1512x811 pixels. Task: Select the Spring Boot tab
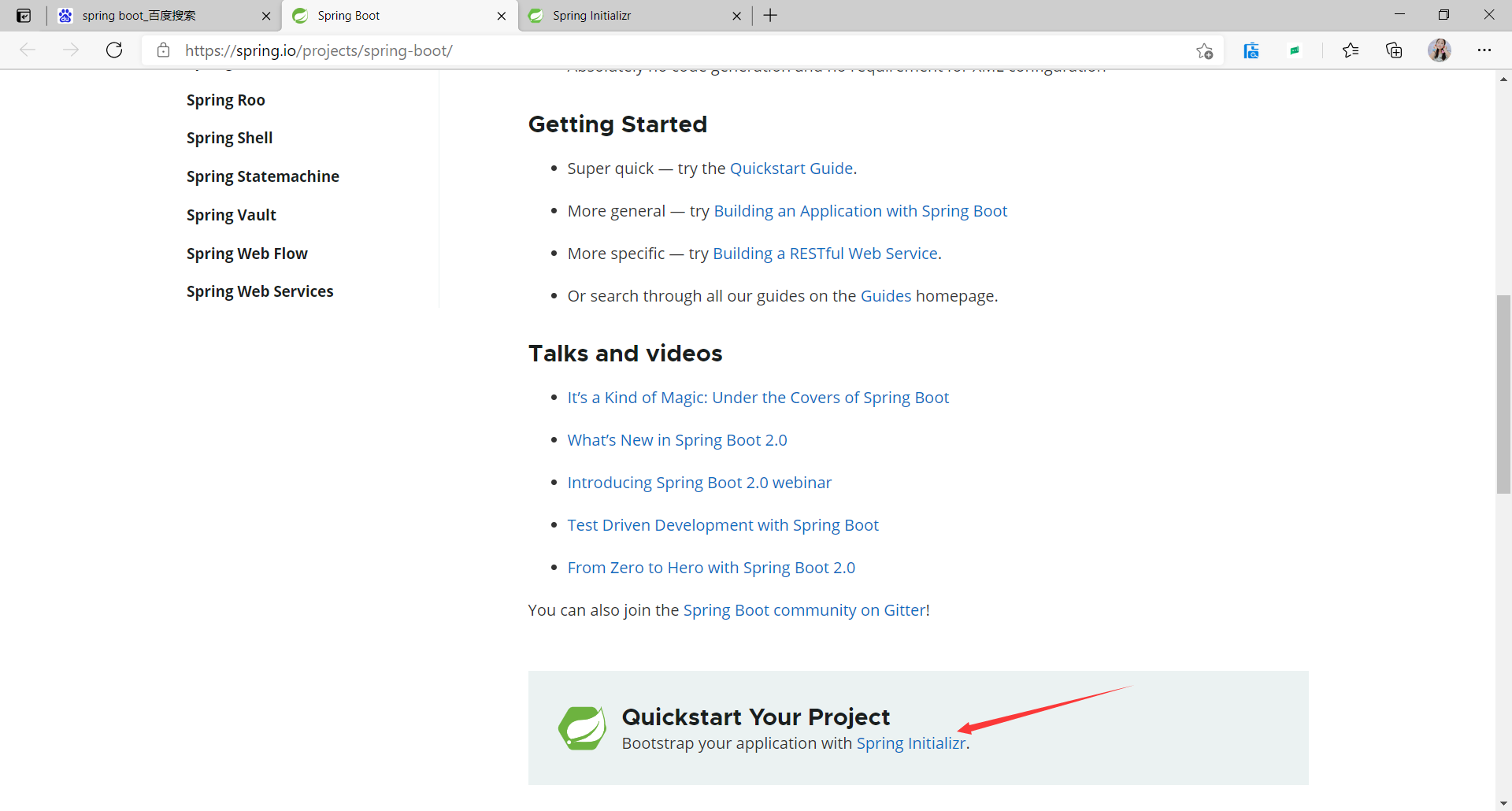399,16
